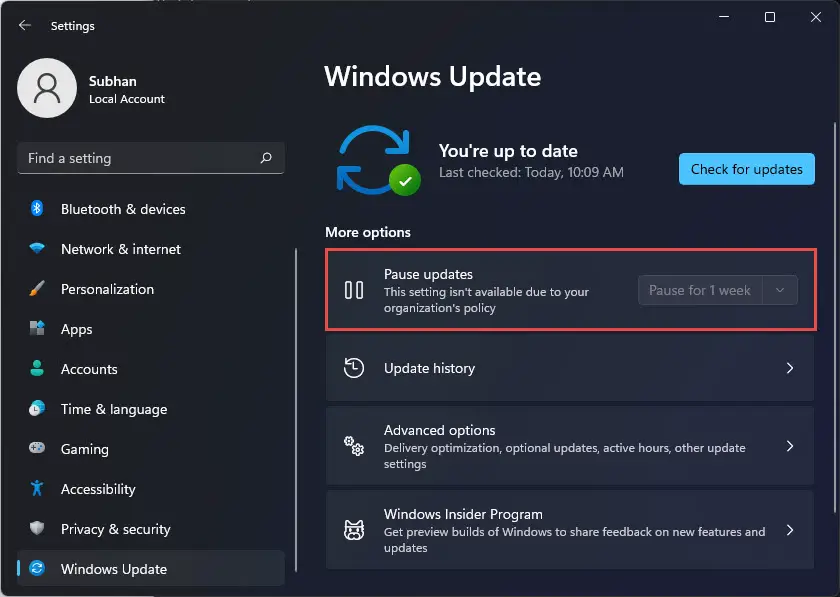Click the Update history clock icon

pos(354,368)
